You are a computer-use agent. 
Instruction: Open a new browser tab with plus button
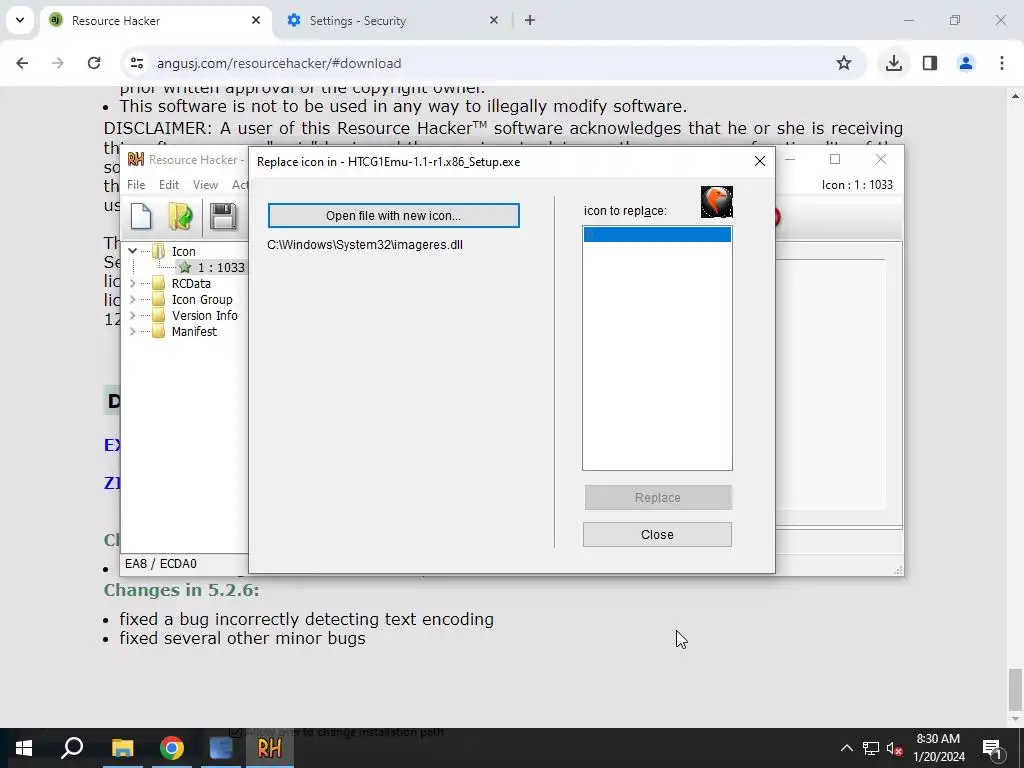click(530, 20)
